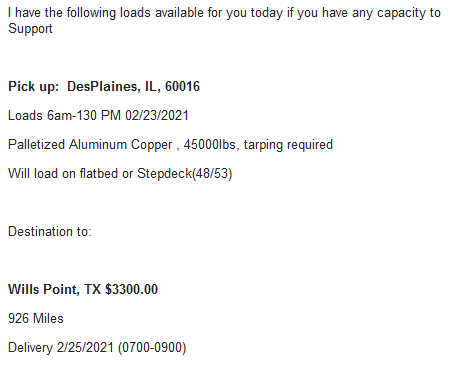Viewport: 473px width, 369px height.
Task: Click the 'Wills Point, TX' destination
Action: pyautogui.click(x=54, y=289)
